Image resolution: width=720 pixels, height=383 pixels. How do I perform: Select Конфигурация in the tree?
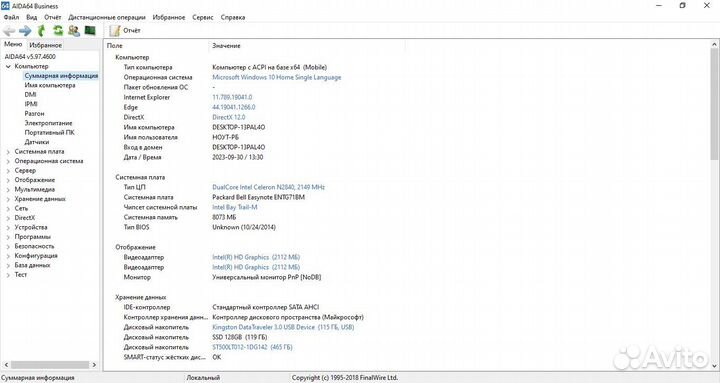(36, 256)
